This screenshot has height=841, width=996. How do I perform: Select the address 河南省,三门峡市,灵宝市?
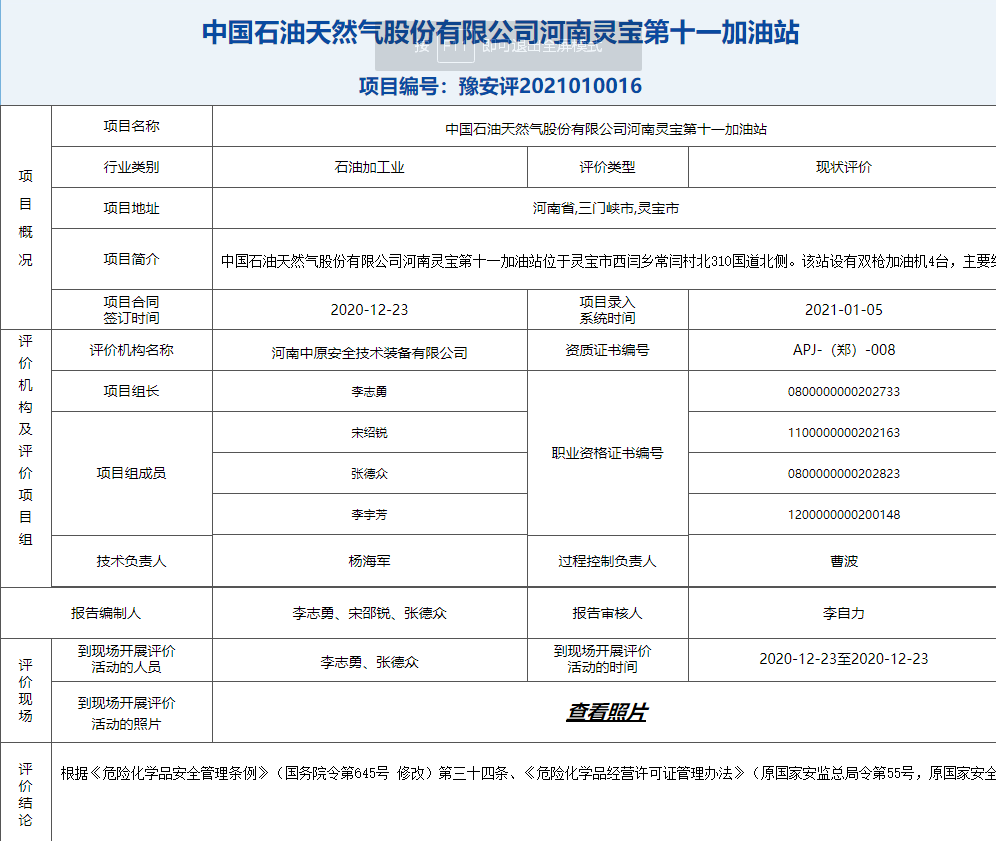coord(606,208)
